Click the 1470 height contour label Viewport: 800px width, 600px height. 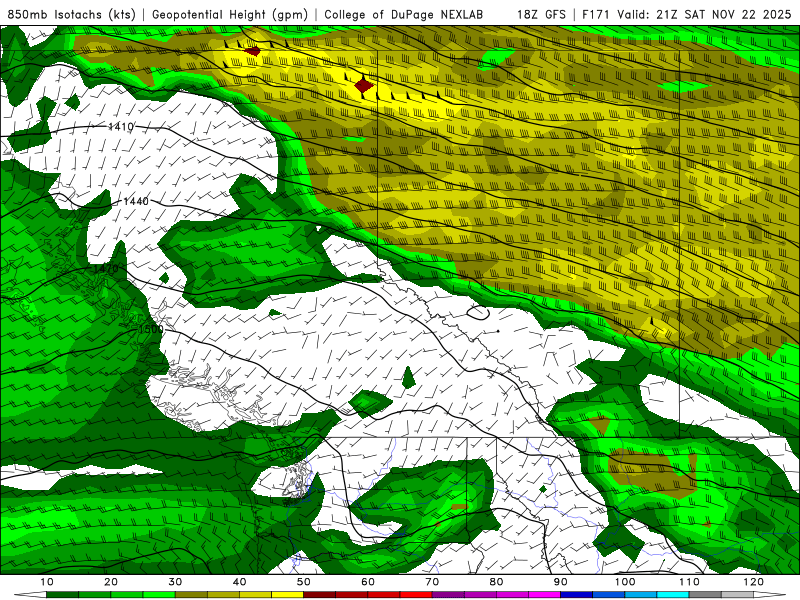[x=106, y=268]
